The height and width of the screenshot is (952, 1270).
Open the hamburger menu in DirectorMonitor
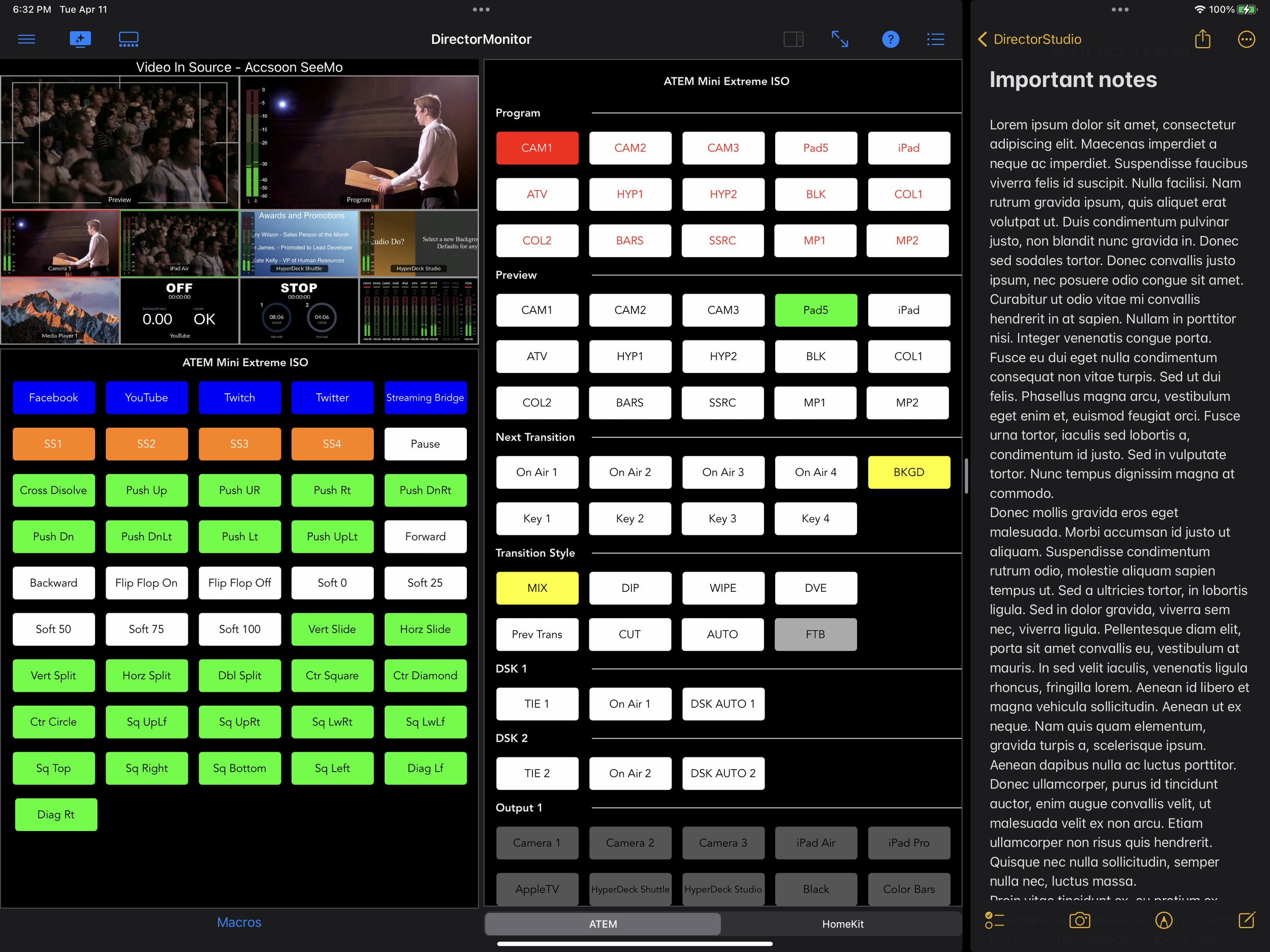(26, 39)
